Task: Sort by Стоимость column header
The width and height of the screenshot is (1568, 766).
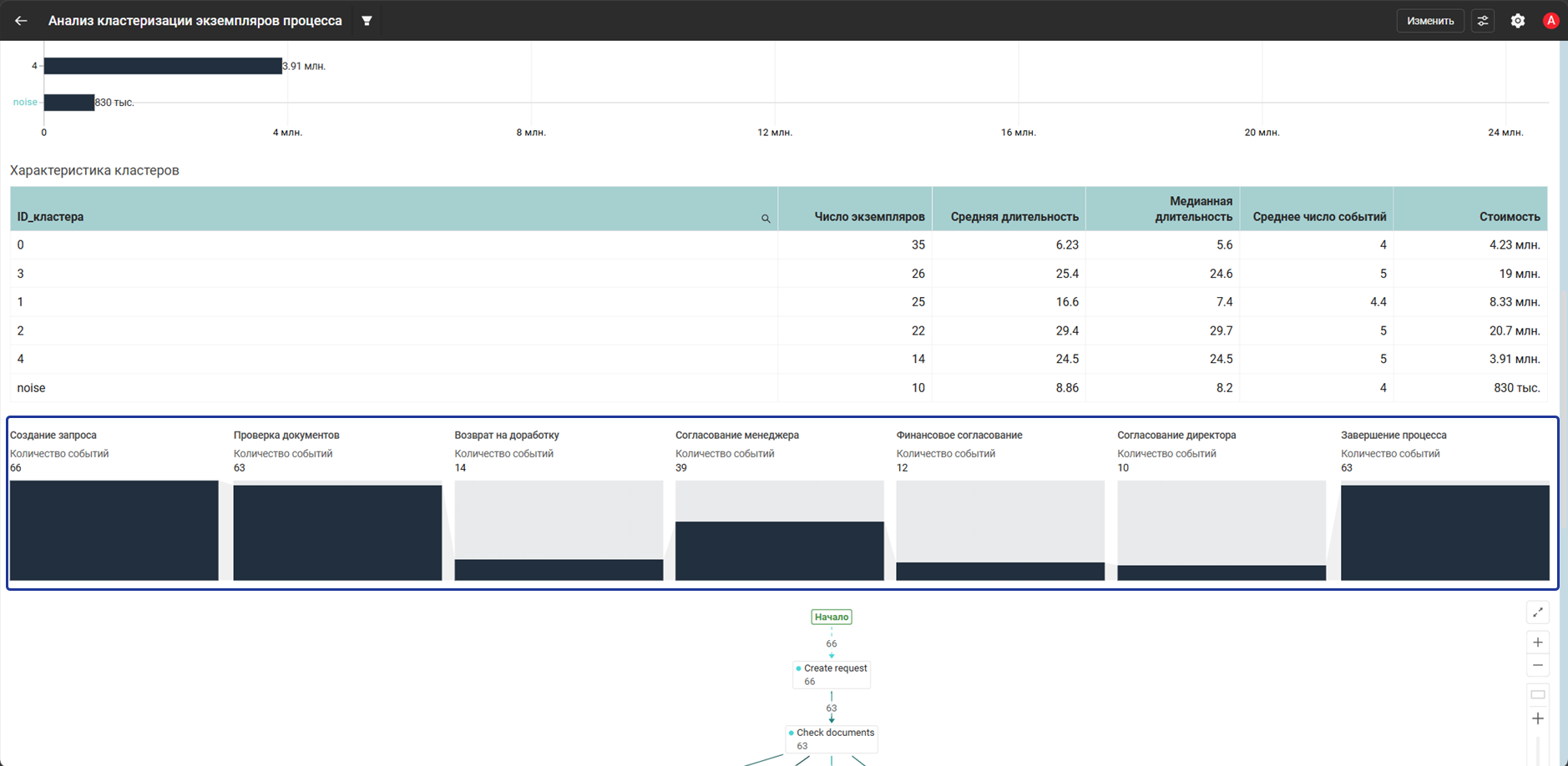Action: pos(1510,217)
